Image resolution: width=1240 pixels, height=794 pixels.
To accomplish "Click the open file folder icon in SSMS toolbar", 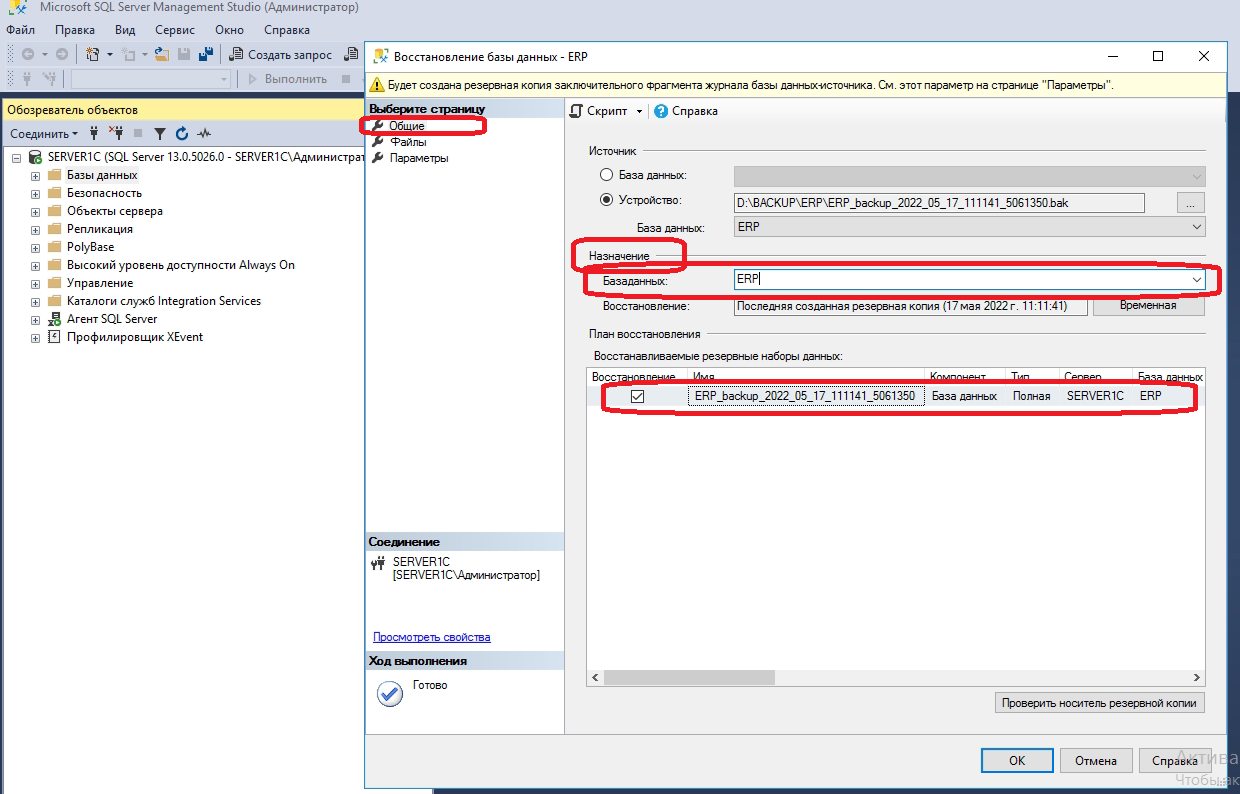I will pos(161,54).
